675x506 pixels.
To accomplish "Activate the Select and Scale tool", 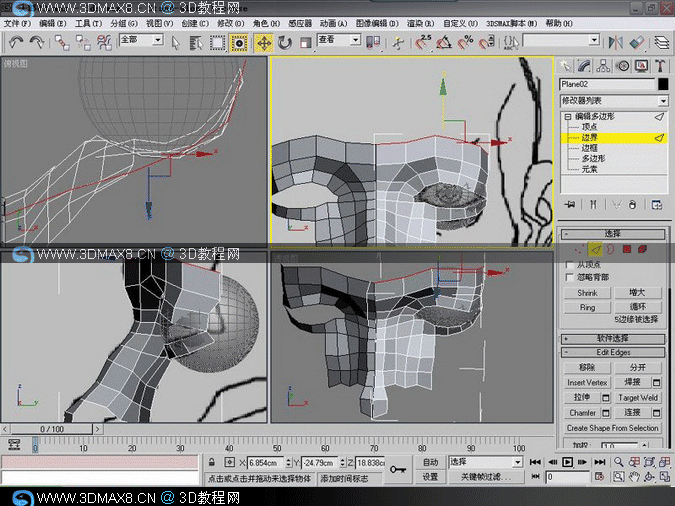I will pos(306,43).
